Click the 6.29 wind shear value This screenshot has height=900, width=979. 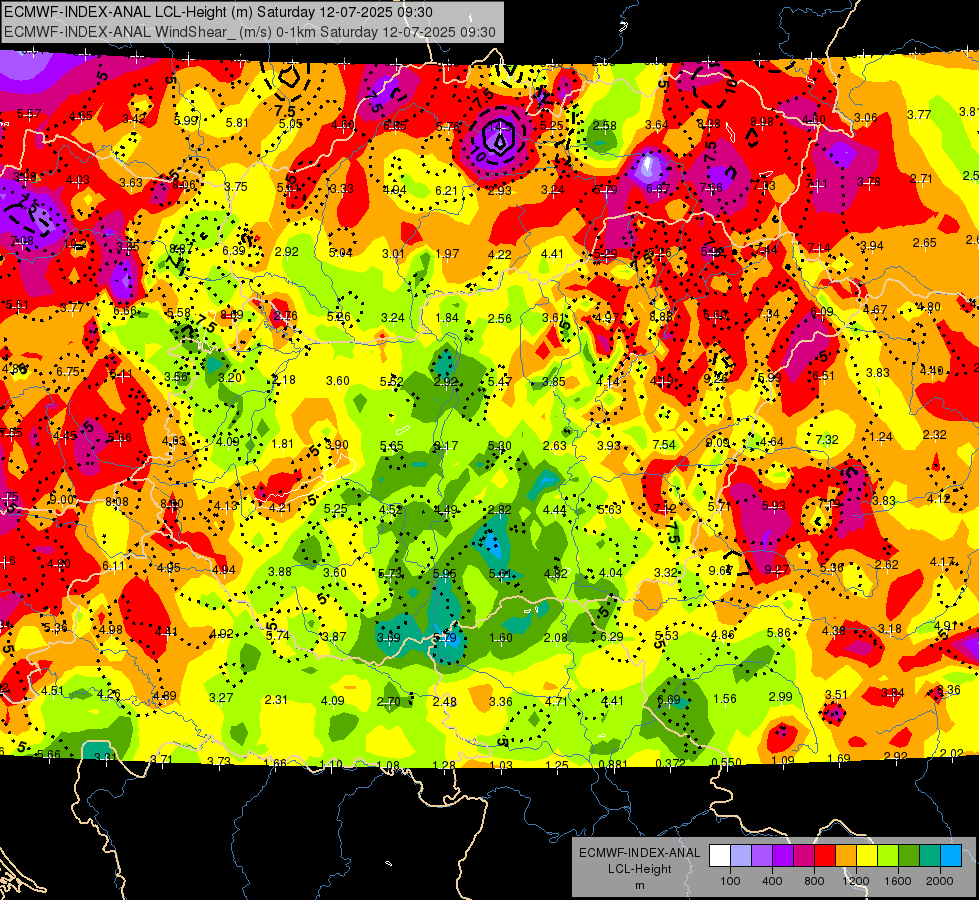[611, 636]
